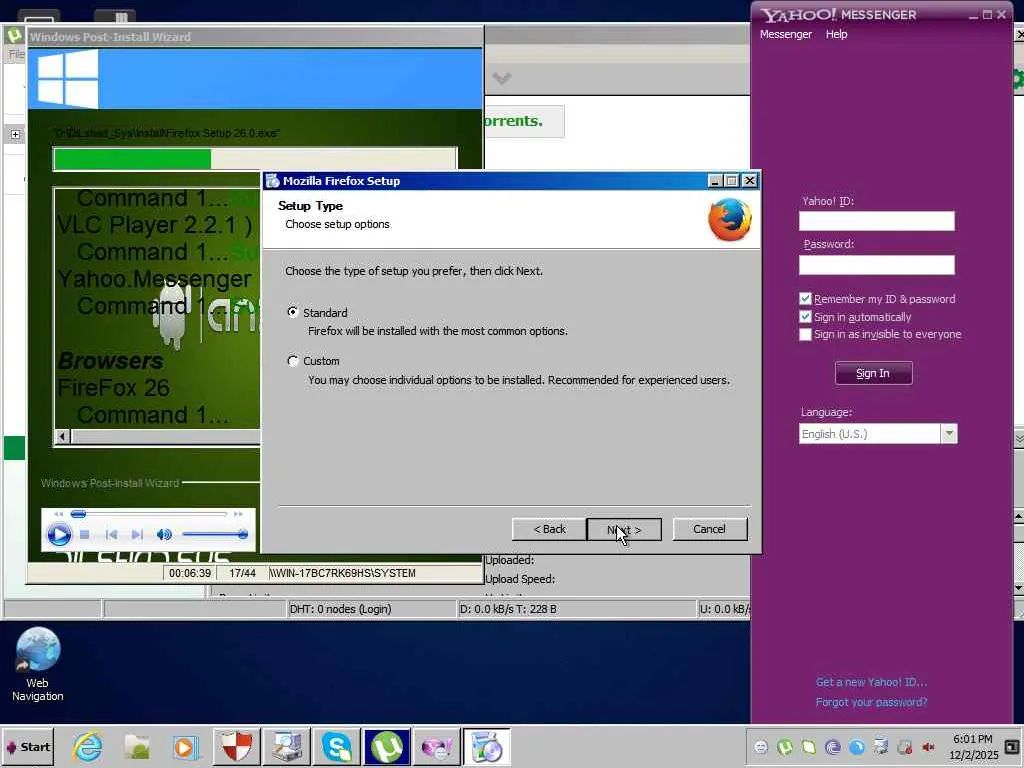Viewport: 1024px width, 768px height.
Task: Switch to uTorrent on the taskbar
Action: [387, 747]
